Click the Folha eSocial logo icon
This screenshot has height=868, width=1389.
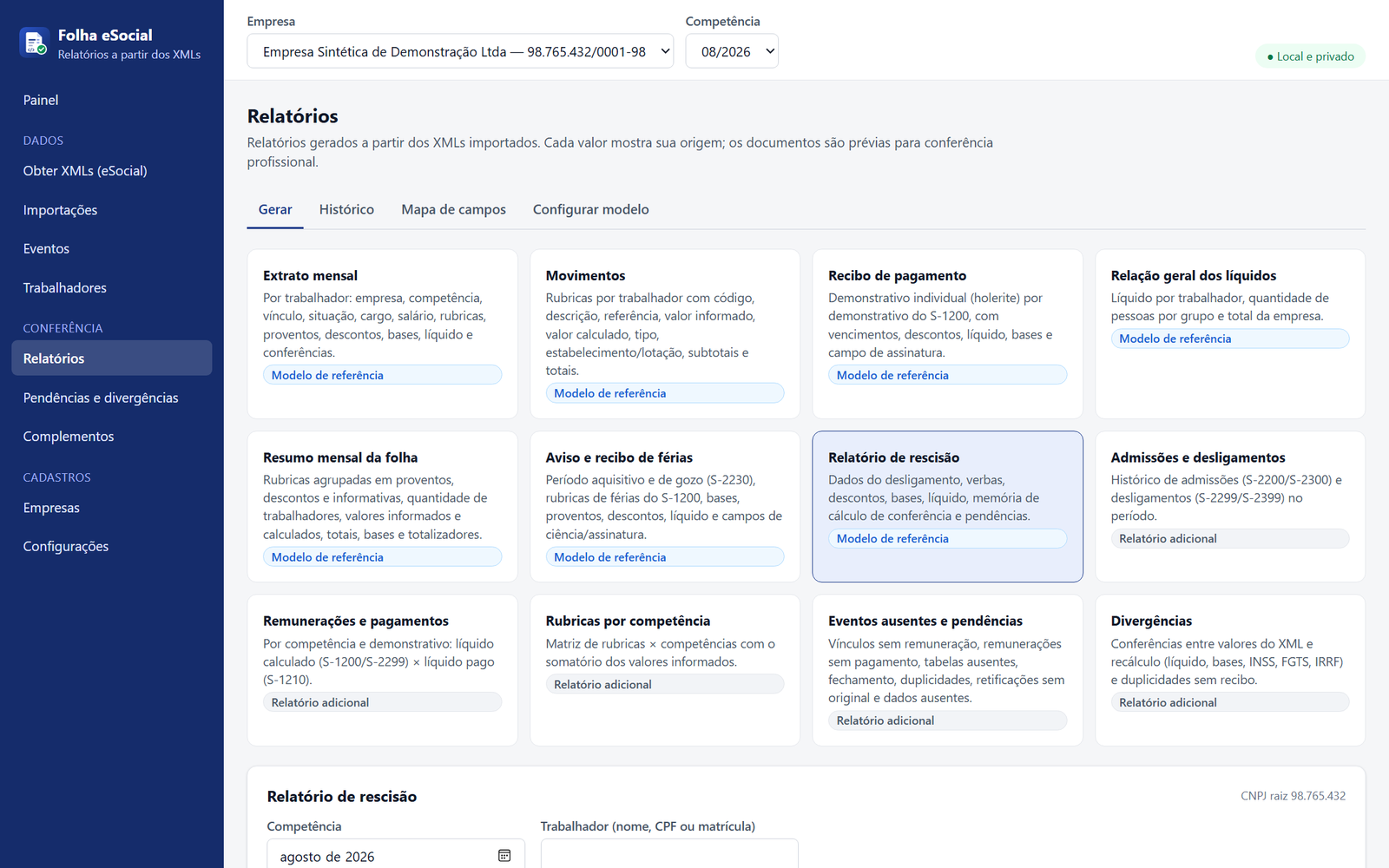coord(34,43)
